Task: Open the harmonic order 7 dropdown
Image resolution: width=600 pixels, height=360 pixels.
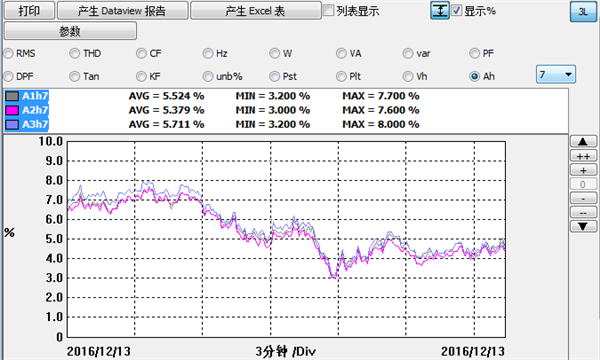Action: (556, 74)
